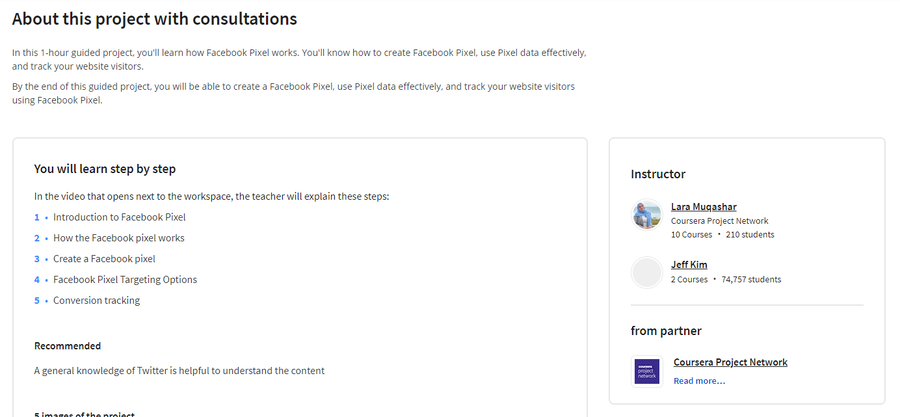Click the Recommended section label
This screenshot has width=900, height=417.
(67, 346)
